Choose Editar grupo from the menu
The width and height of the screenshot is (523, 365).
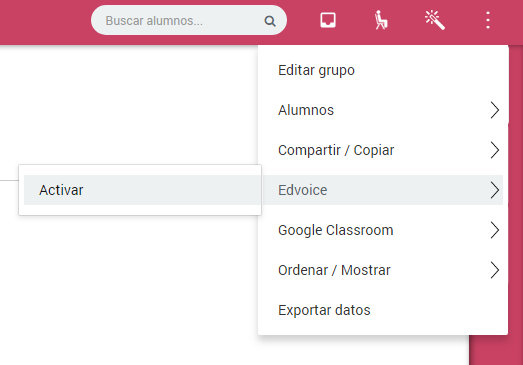[383, 70]
